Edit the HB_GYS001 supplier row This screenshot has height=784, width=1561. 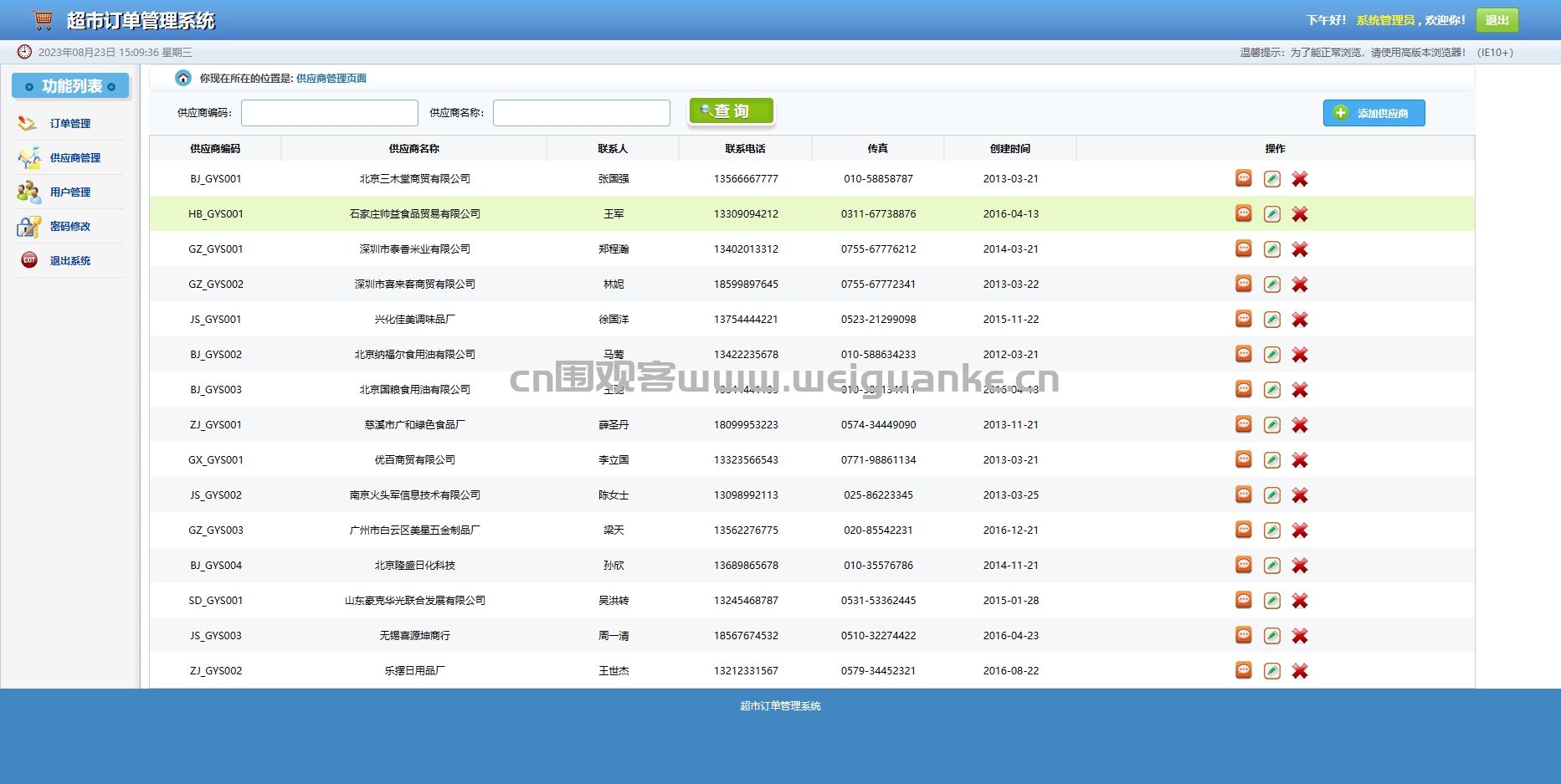point(1272,214)
